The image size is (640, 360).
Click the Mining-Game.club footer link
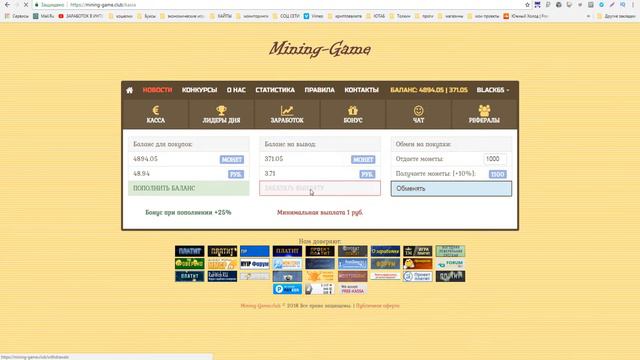(x=260, y=306)
